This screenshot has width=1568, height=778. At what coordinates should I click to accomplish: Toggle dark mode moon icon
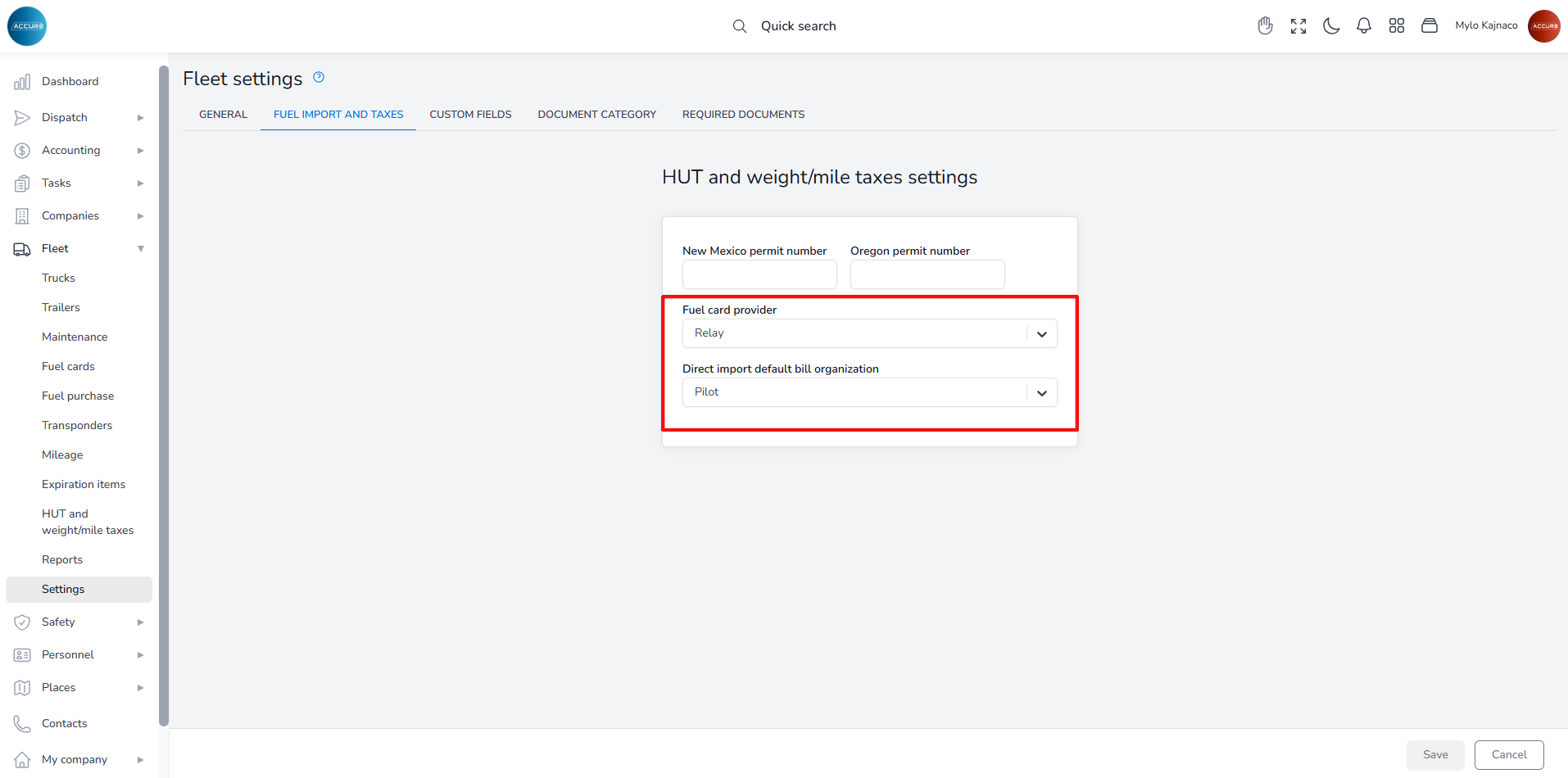(x=1331, y=26)
